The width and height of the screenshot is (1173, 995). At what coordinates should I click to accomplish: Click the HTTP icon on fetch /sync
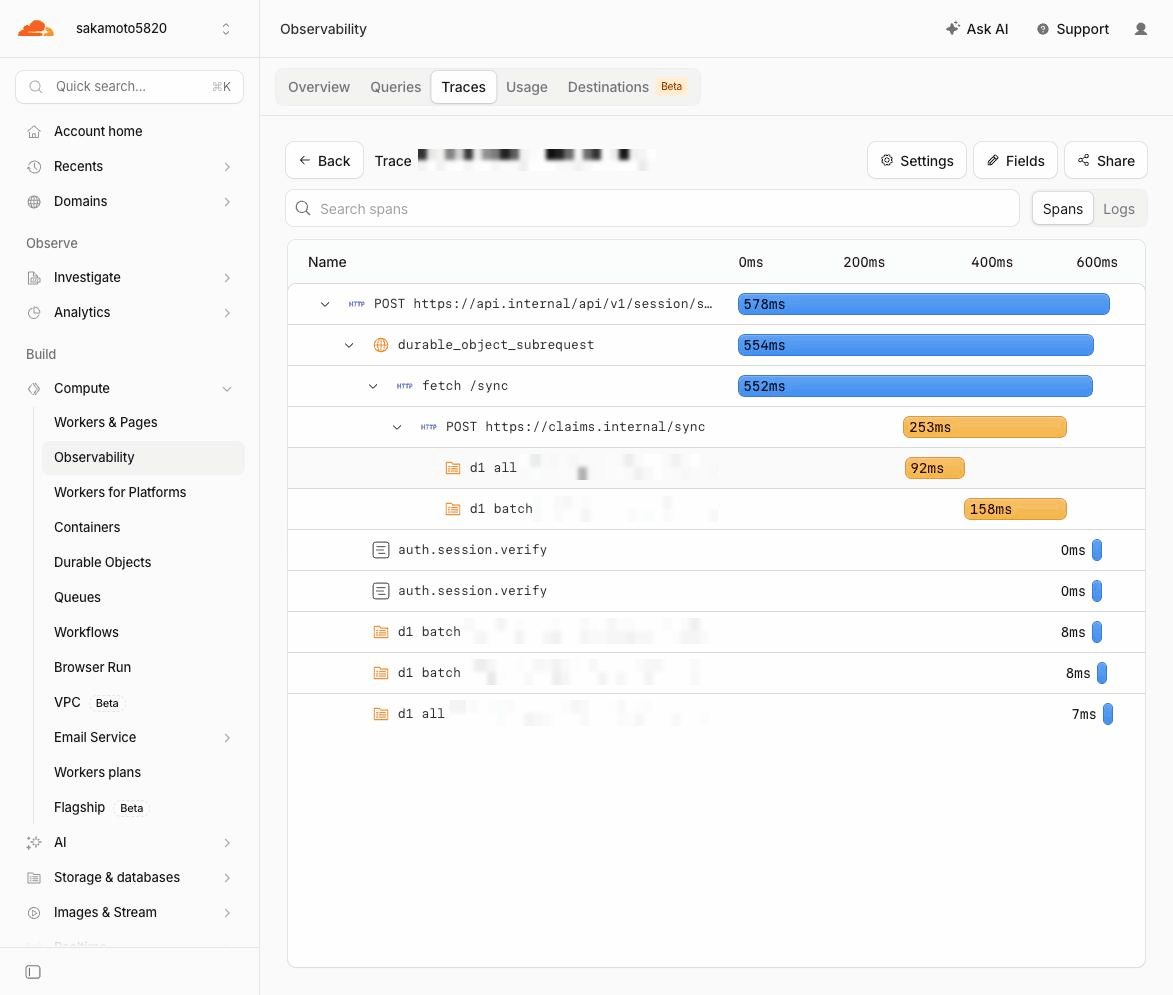404,386
